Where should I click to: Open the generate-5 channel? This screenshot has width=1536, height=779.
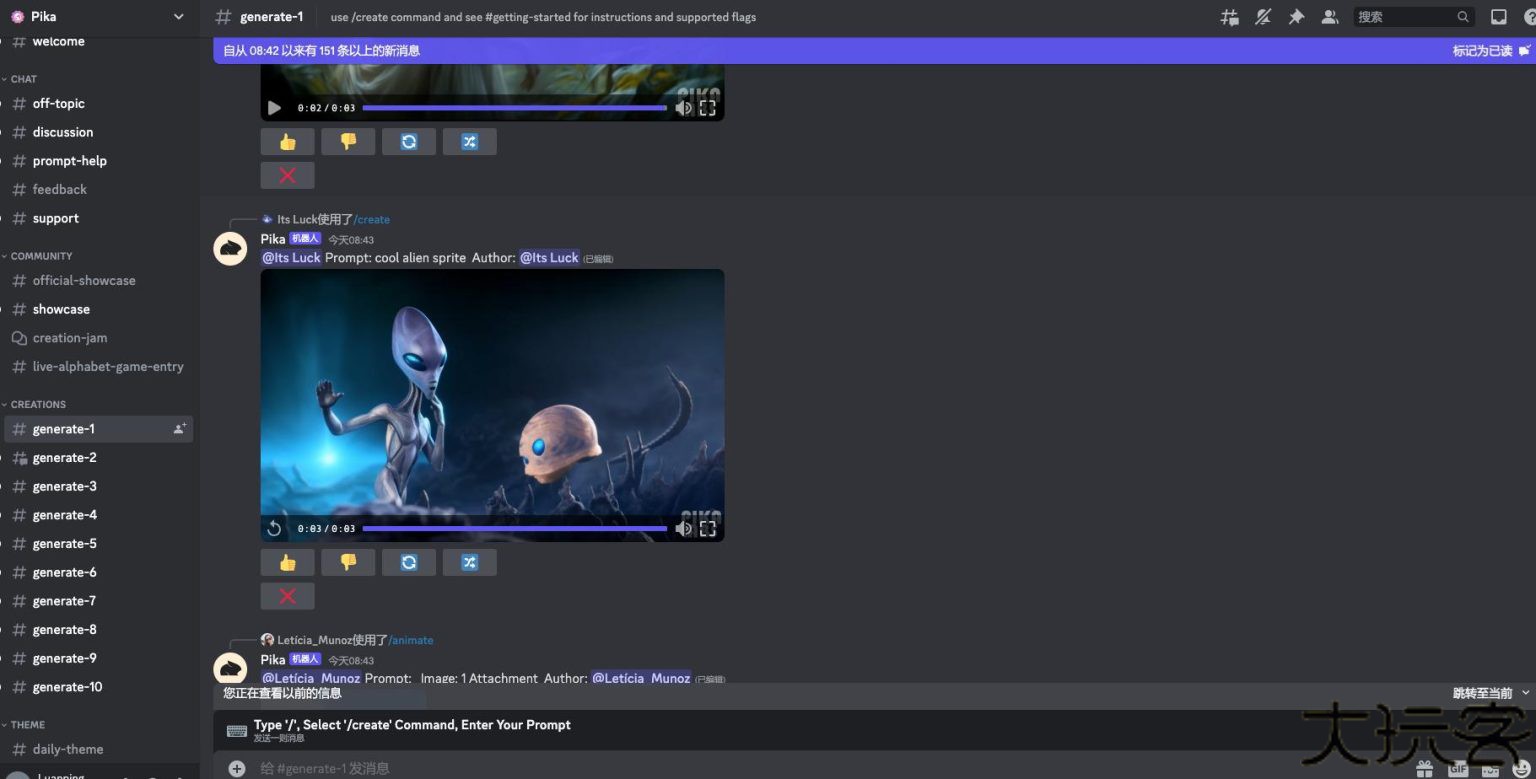[65, 544]
